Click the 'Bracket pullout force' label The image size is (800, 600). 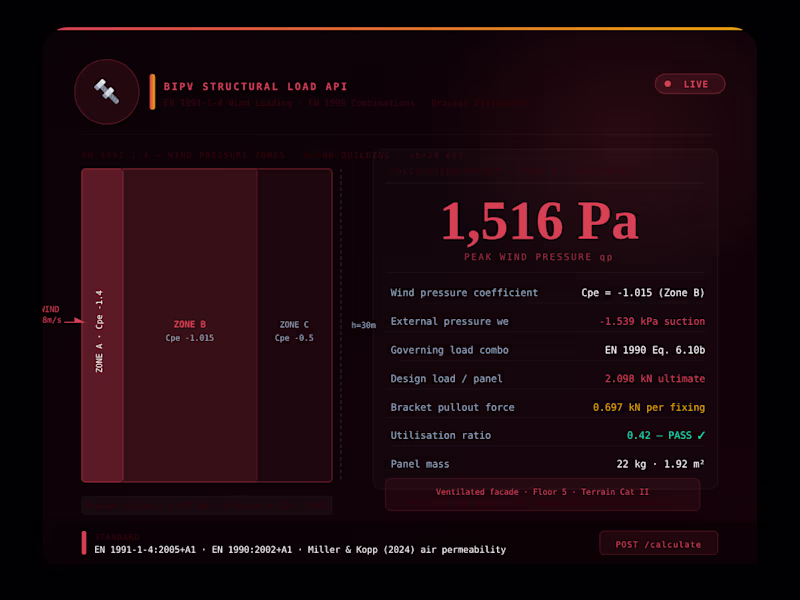[453, 407]
